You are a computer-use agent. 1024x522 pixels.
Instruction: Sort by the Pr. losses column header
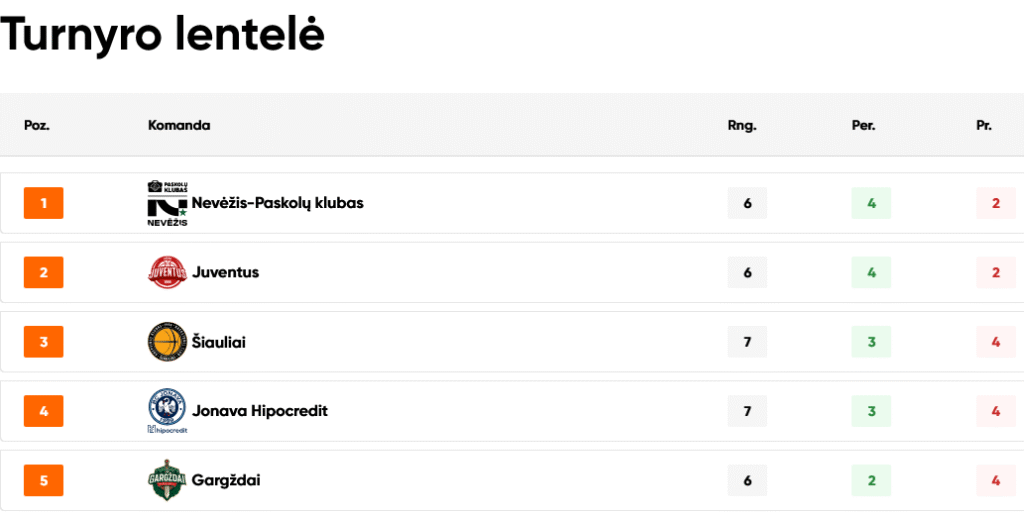(x=984, y=126)
